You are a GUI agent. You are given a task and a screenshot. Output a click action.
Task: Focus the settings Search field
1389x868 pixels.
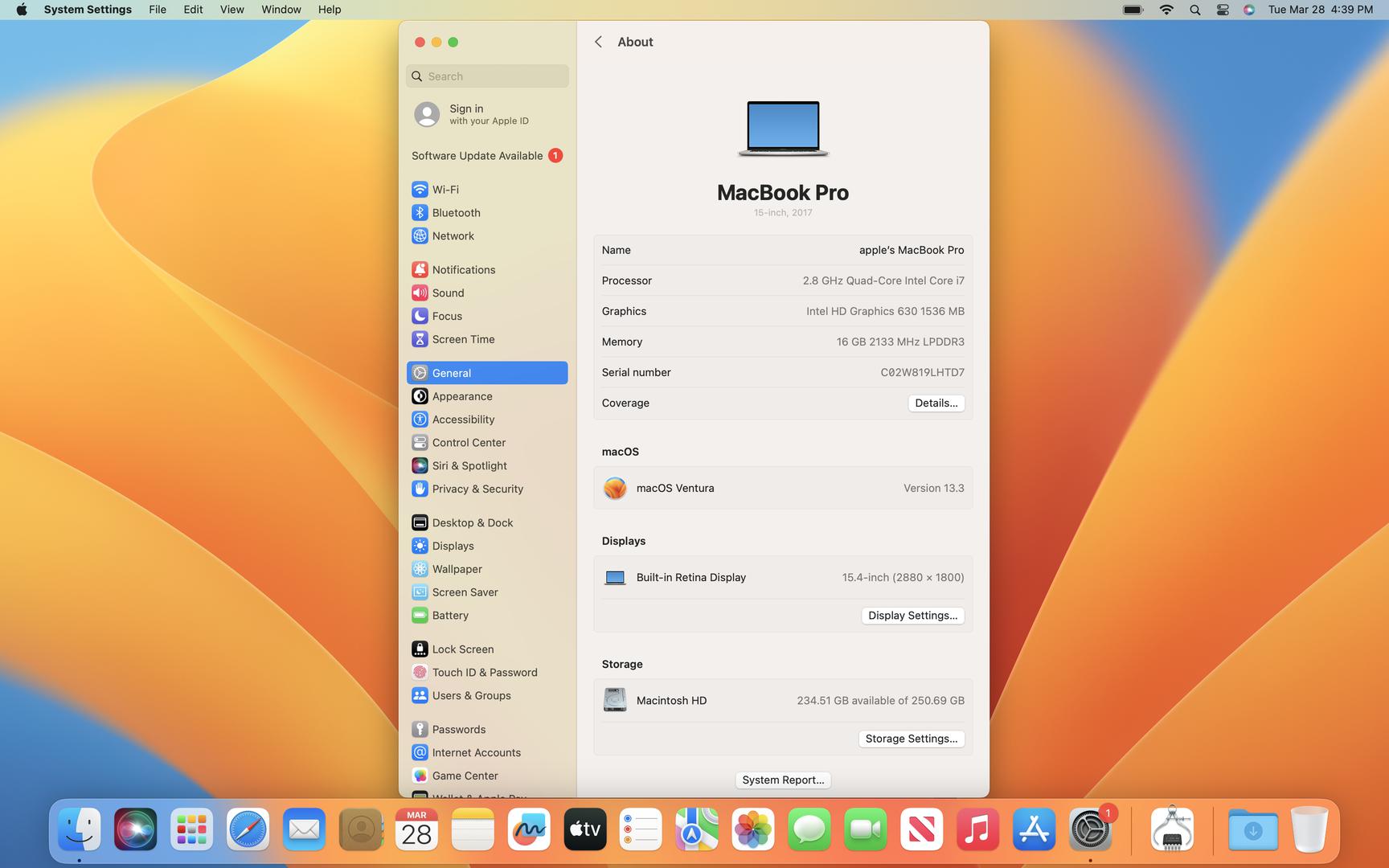[487, 76]
